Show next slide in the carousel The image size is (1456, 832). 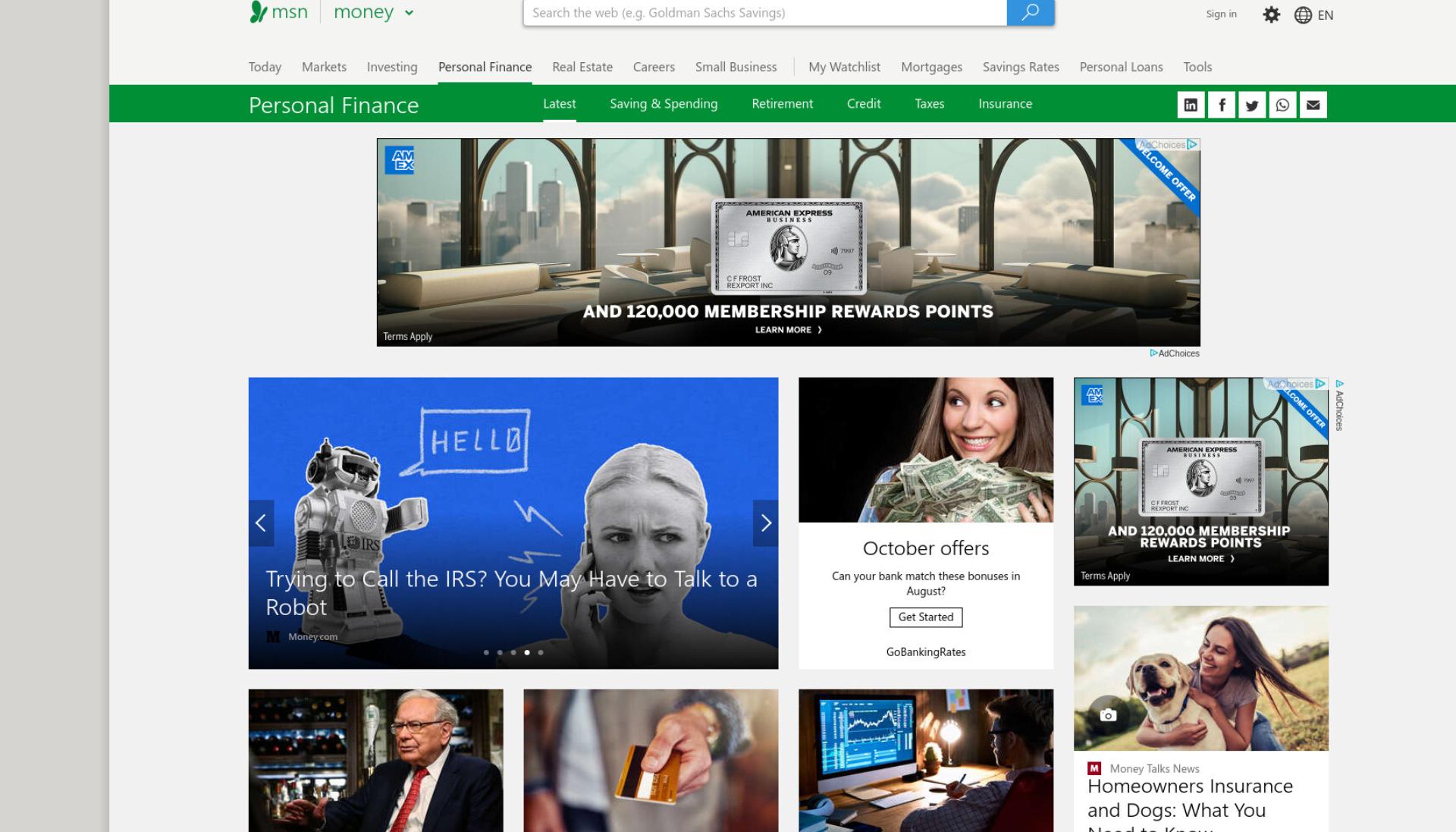click(x=766, y=523)
